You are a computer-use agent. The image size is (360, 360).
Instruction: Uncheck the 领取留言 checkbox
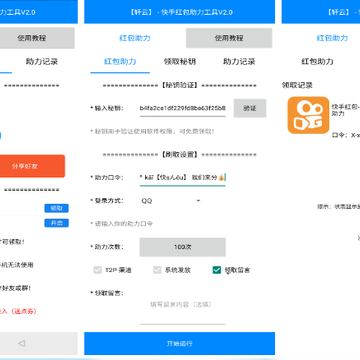pos(217,270)
